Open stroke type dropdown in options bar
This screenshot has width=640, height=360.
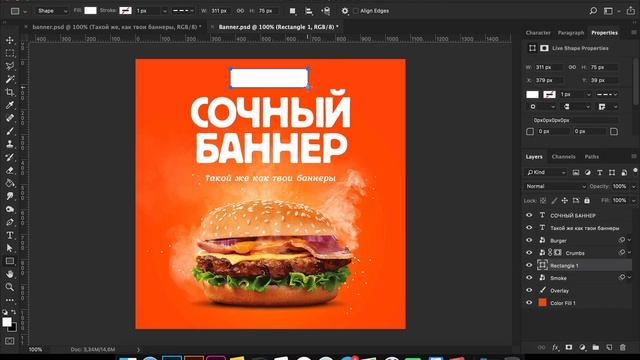point(183,11)
